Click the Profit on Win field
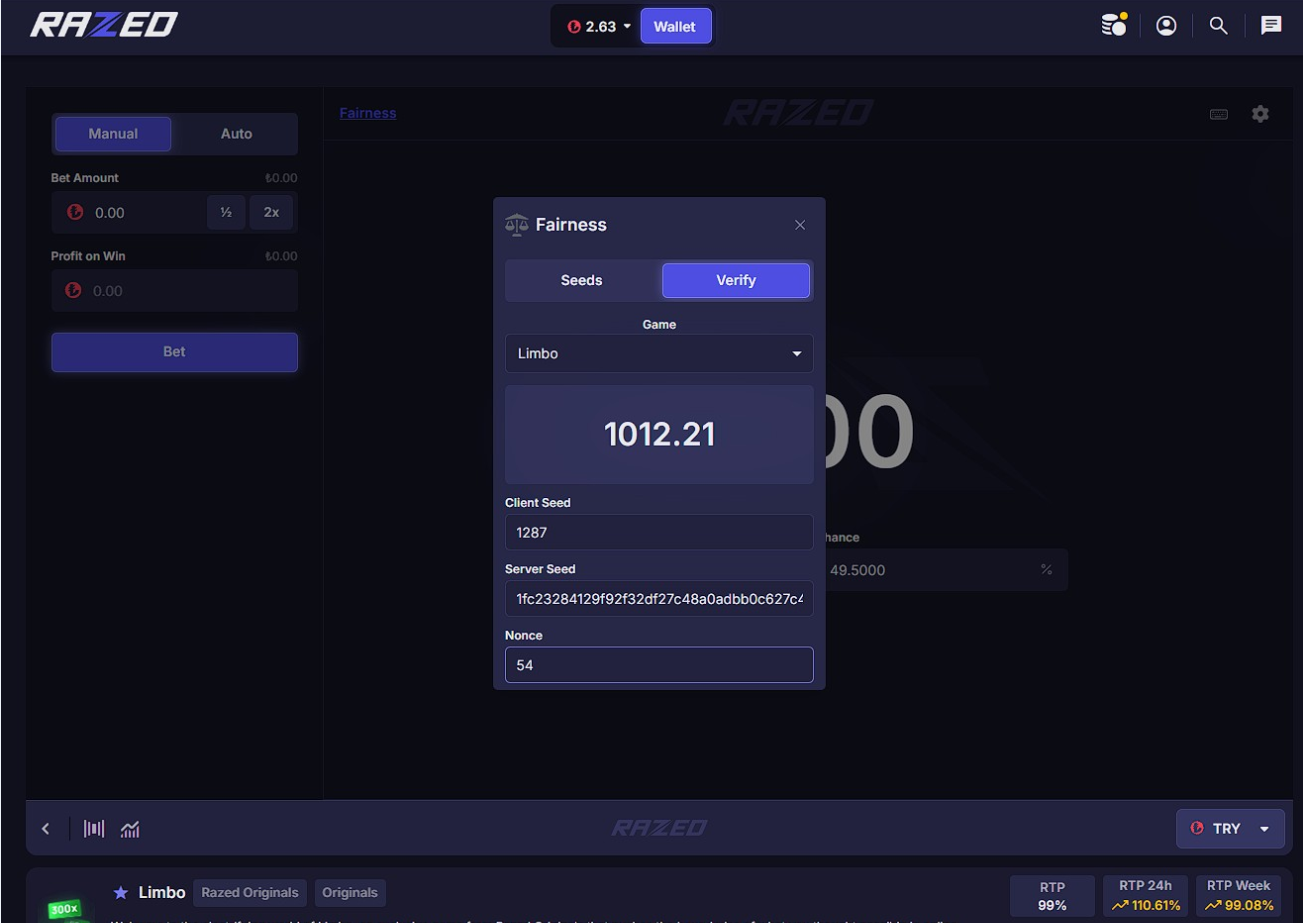 174,291
